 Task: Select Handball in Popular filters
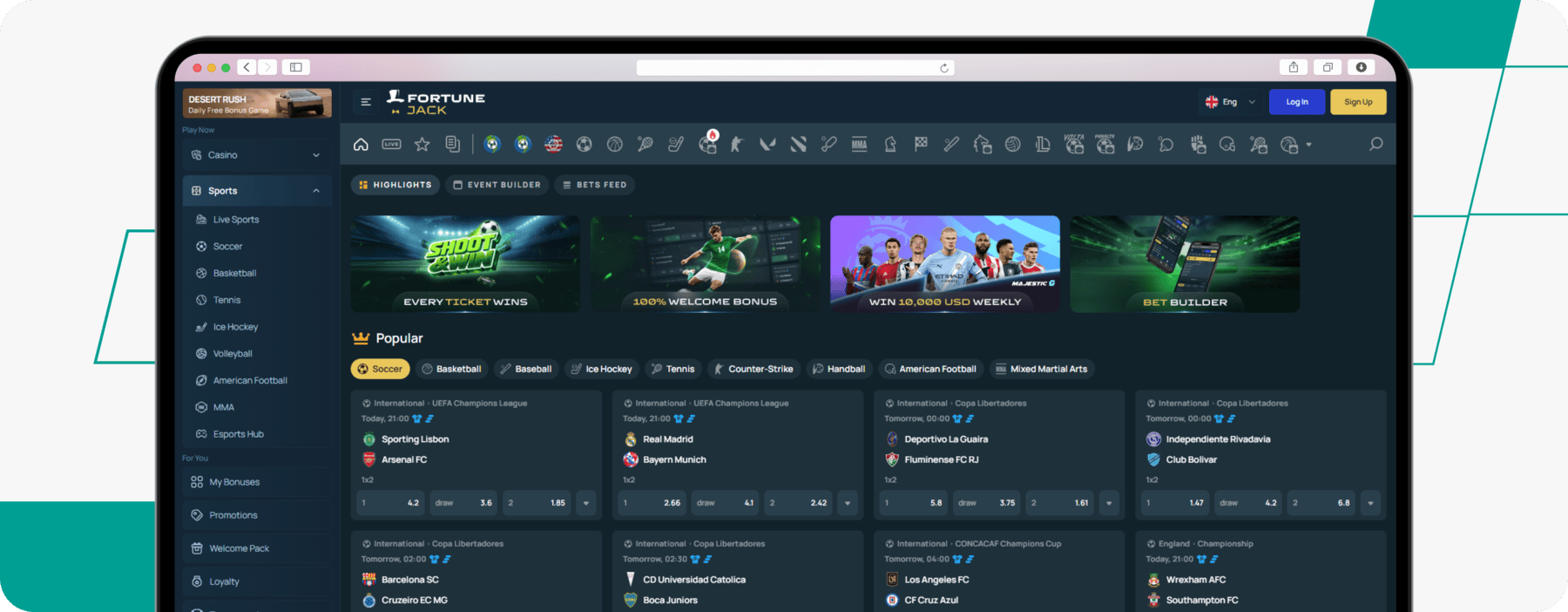tap(839, 369)
